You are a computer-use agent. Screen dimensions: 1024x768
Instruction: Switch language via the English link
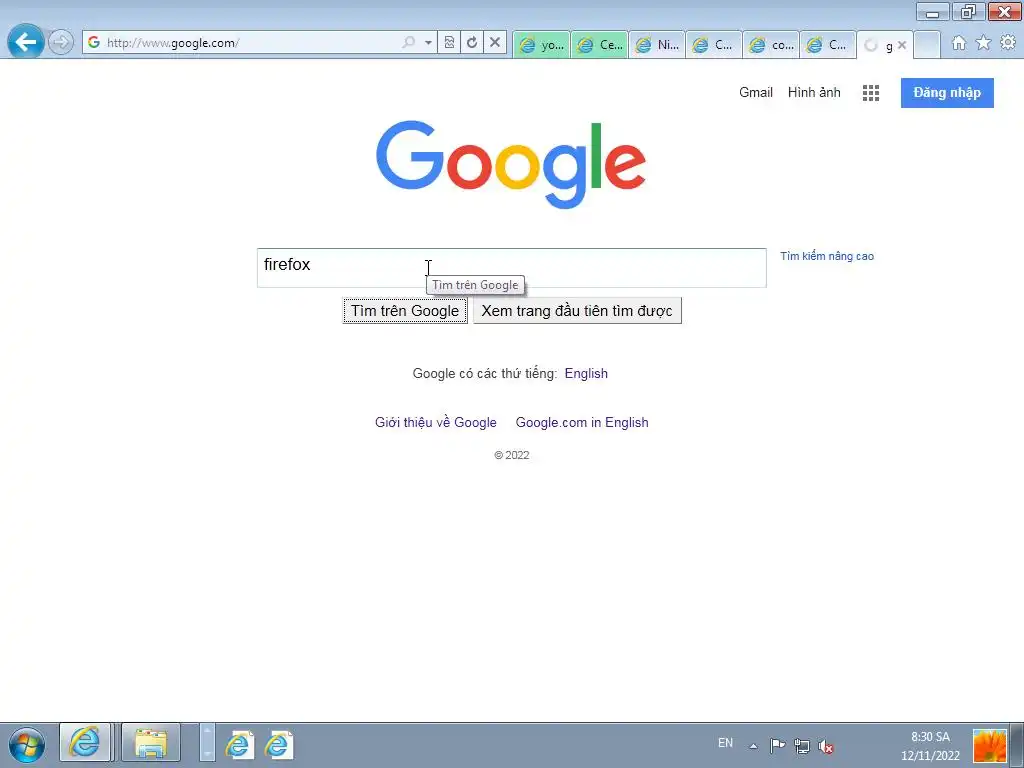[x=586, y=374]
